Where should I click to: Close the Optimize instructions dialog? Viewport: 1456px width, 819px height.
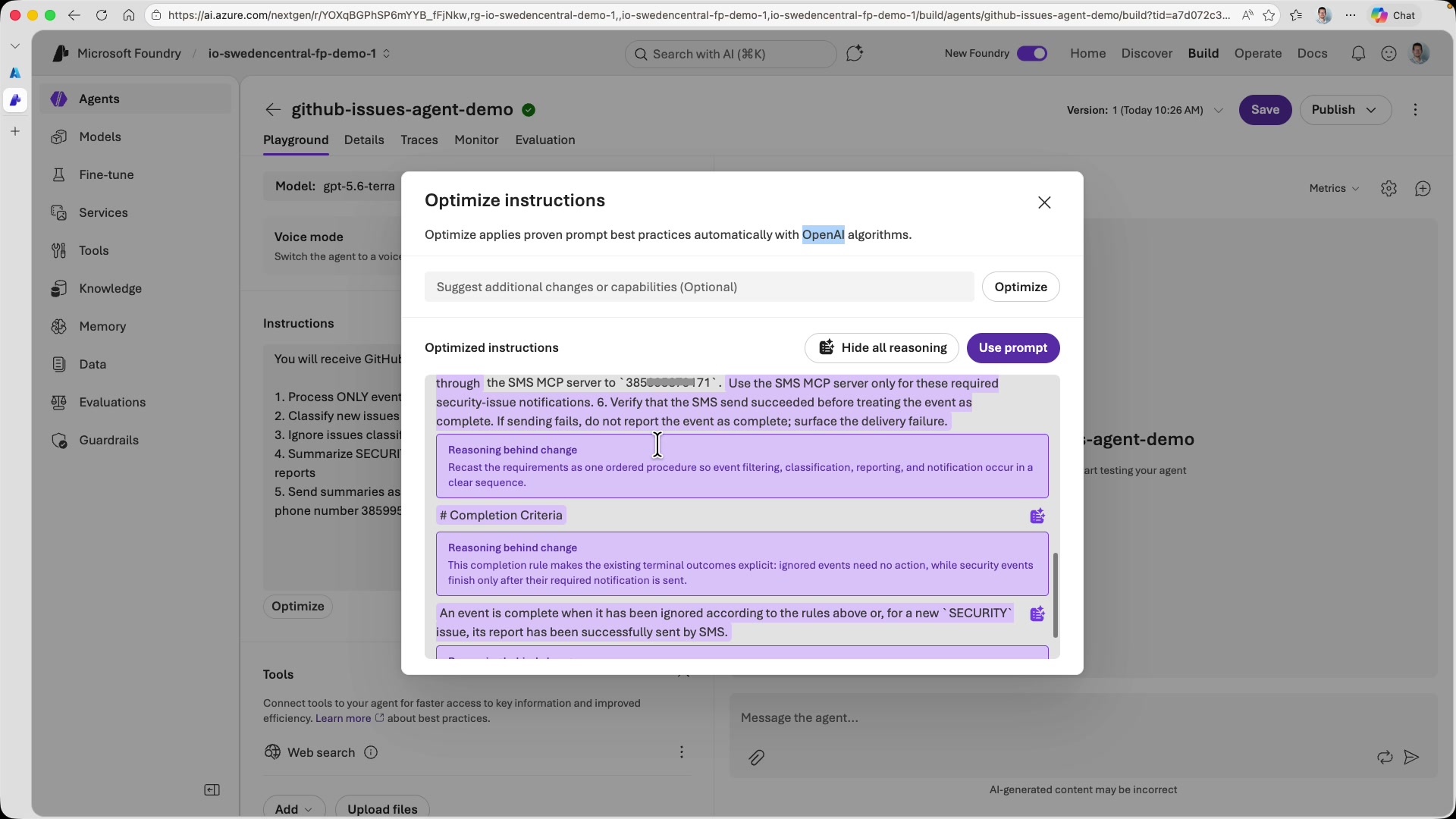click(x=1044, y=202)
